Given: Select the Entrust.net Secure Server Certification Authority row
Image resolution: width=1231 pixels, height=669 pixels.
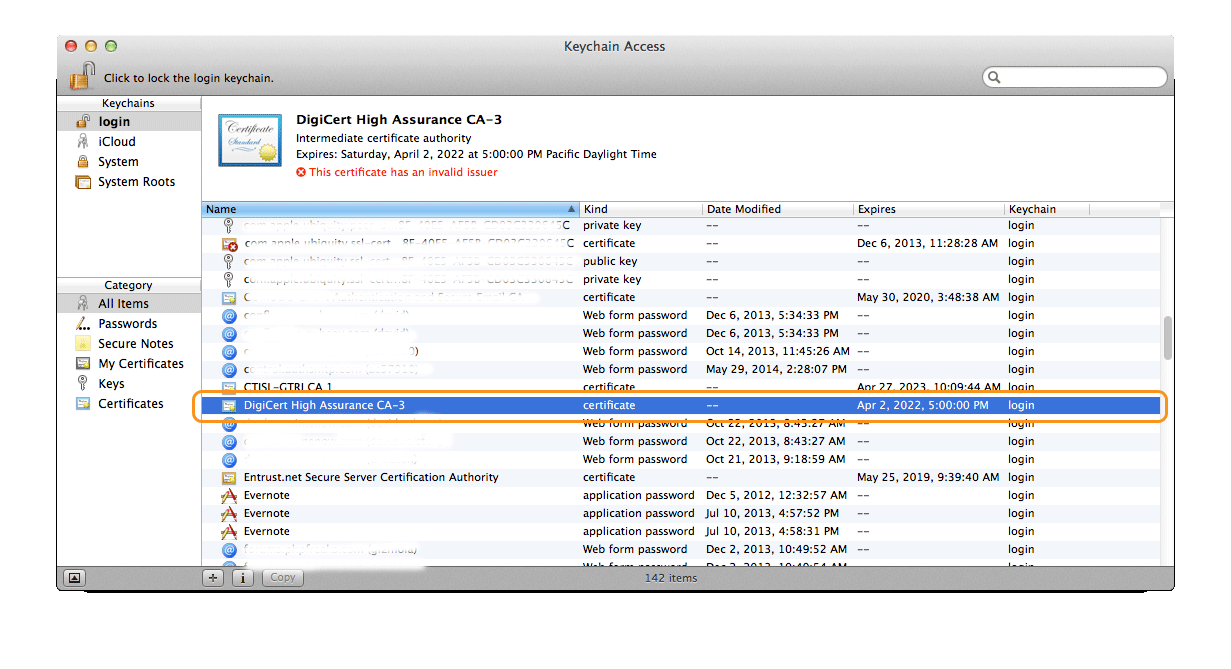Looking at the screenshot, I should point(681,477).
